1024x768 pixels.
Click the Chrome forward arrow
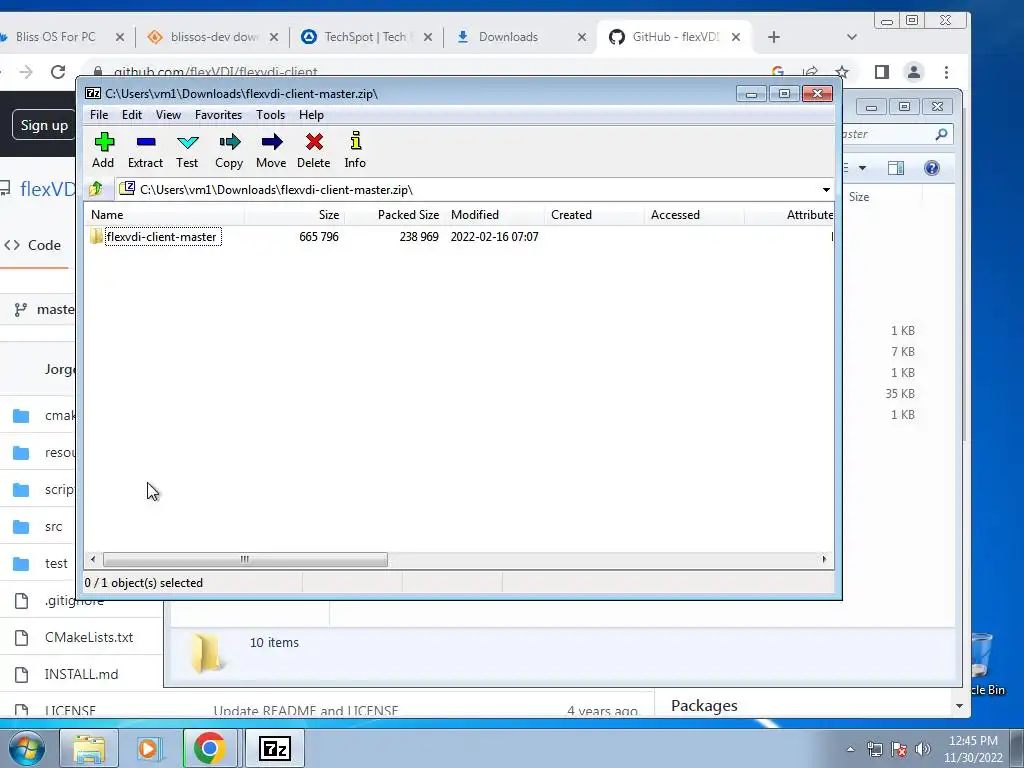pyautogui.click(x=26, y=72)
